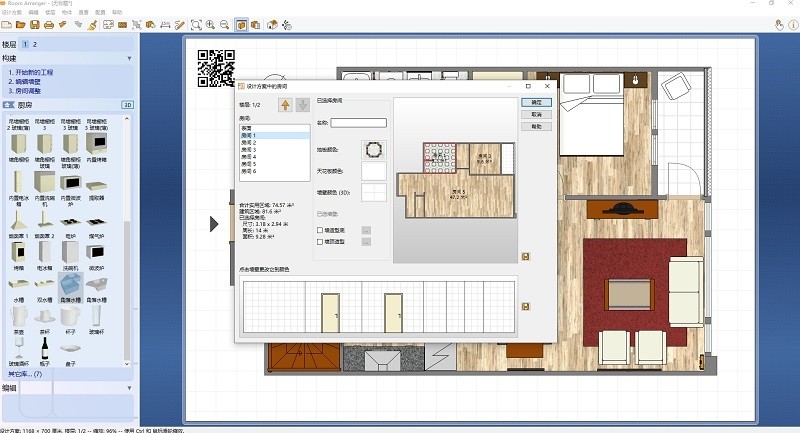The image size is (800, 433).
Task: Click the paintbrush tool icon
Action: tap(92, 24)
